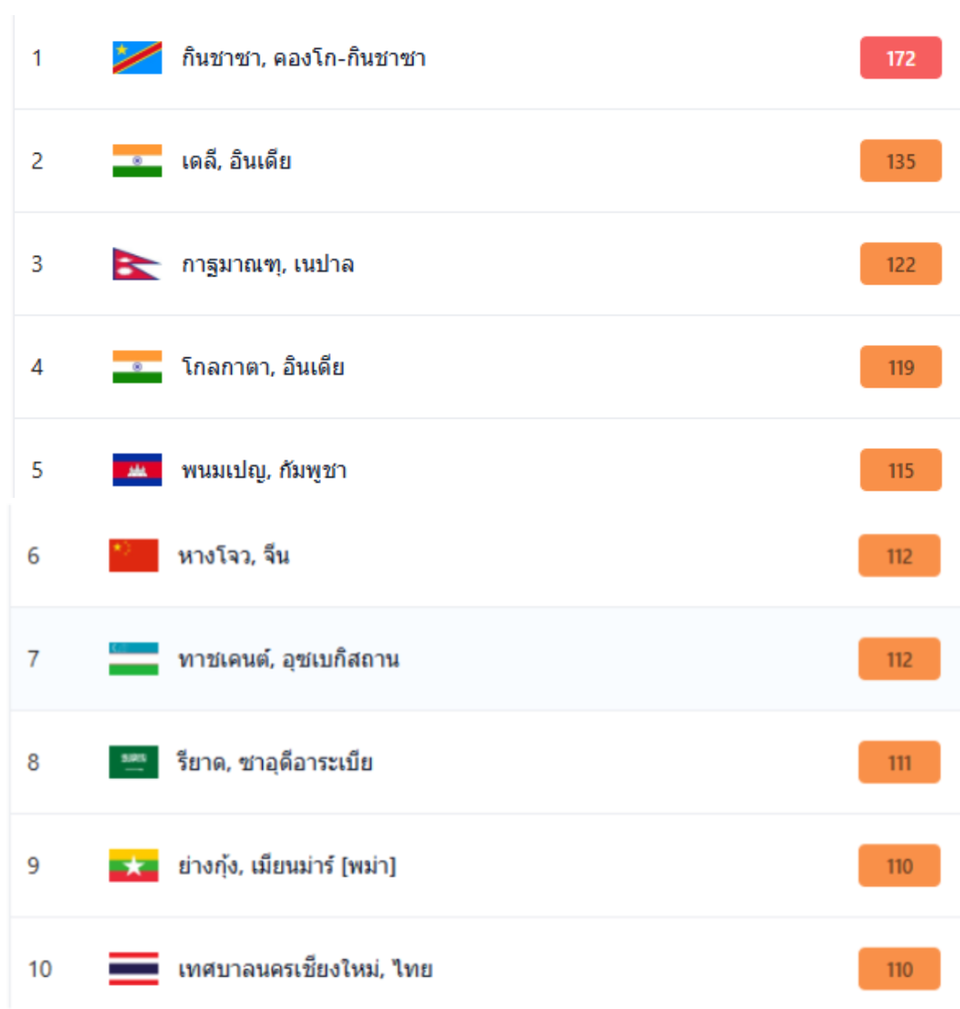Click the Thailand flag icon

pyautogui.click(x=133, y=968)
